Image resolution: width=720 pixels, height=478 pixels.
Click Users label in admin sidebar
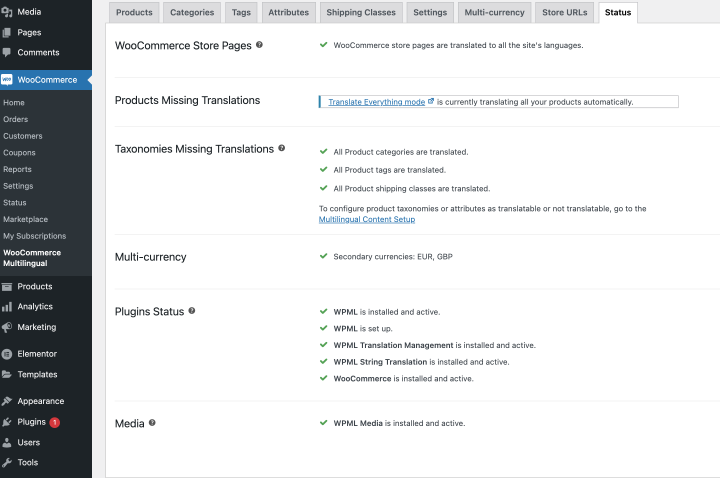pos(29,443)
